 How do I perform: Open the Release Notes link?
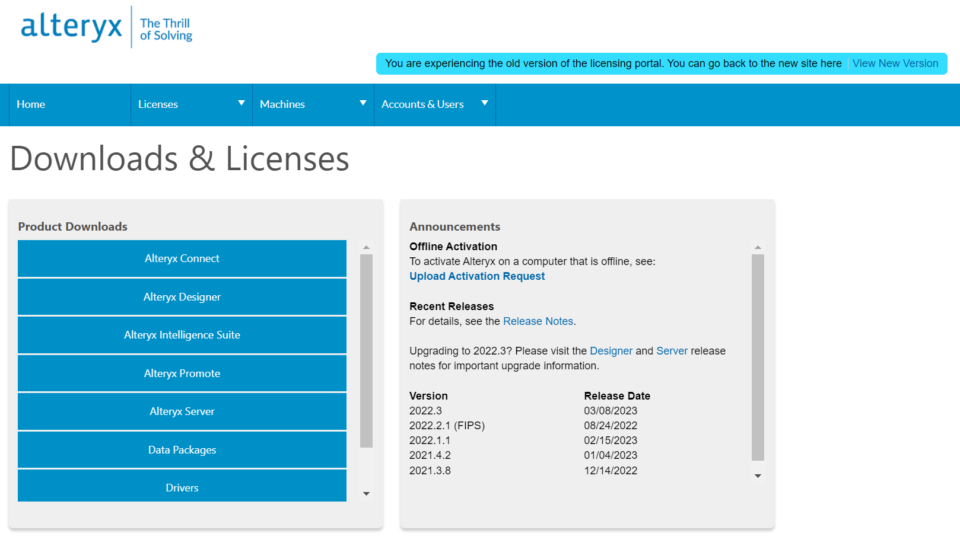(538, 321)
